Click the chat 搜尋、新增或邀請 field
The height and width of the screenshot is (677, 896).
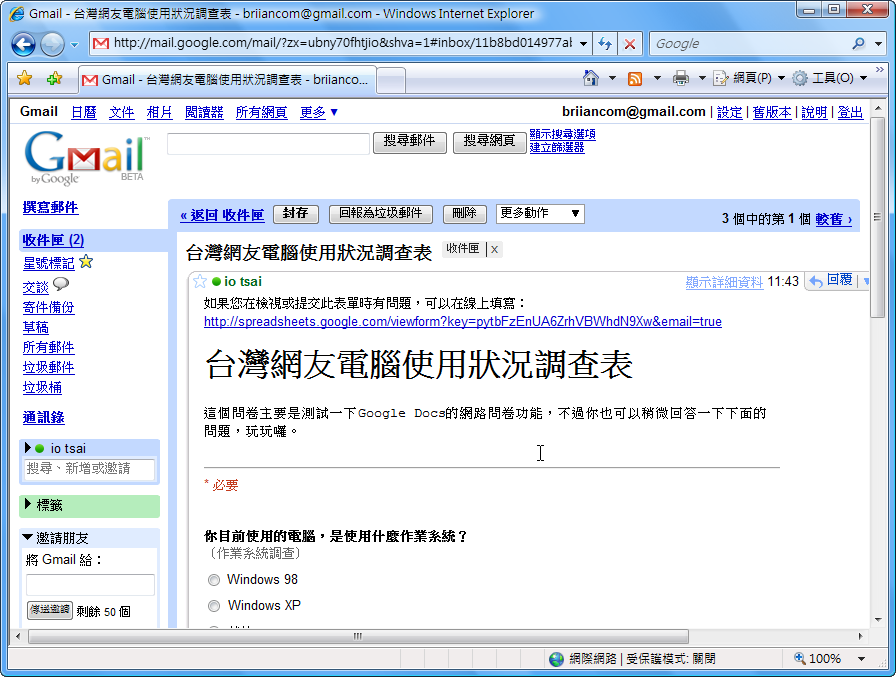click(x=89, y=469)
